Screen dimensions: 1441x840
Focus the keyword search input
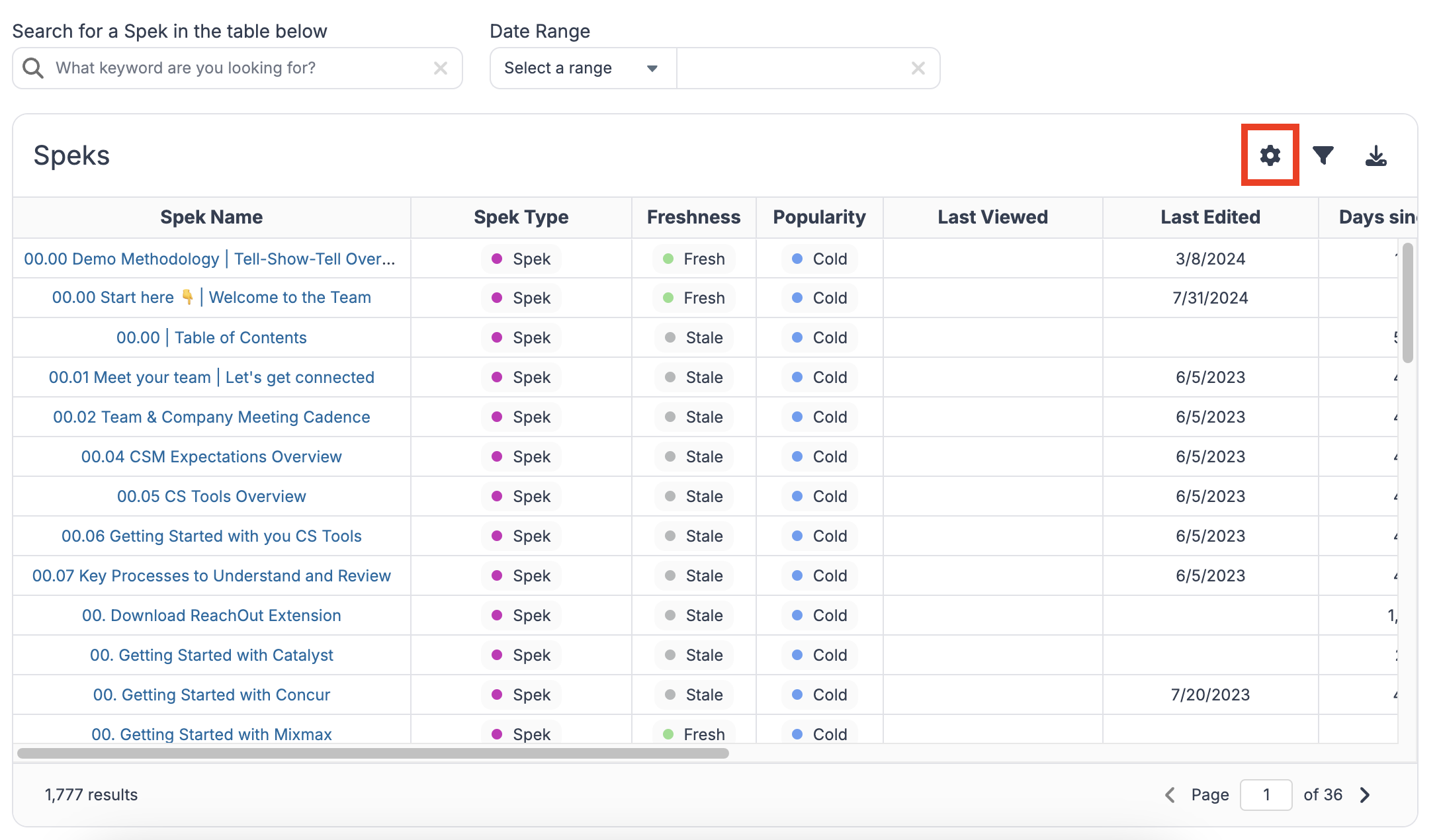tap(238, 68)
